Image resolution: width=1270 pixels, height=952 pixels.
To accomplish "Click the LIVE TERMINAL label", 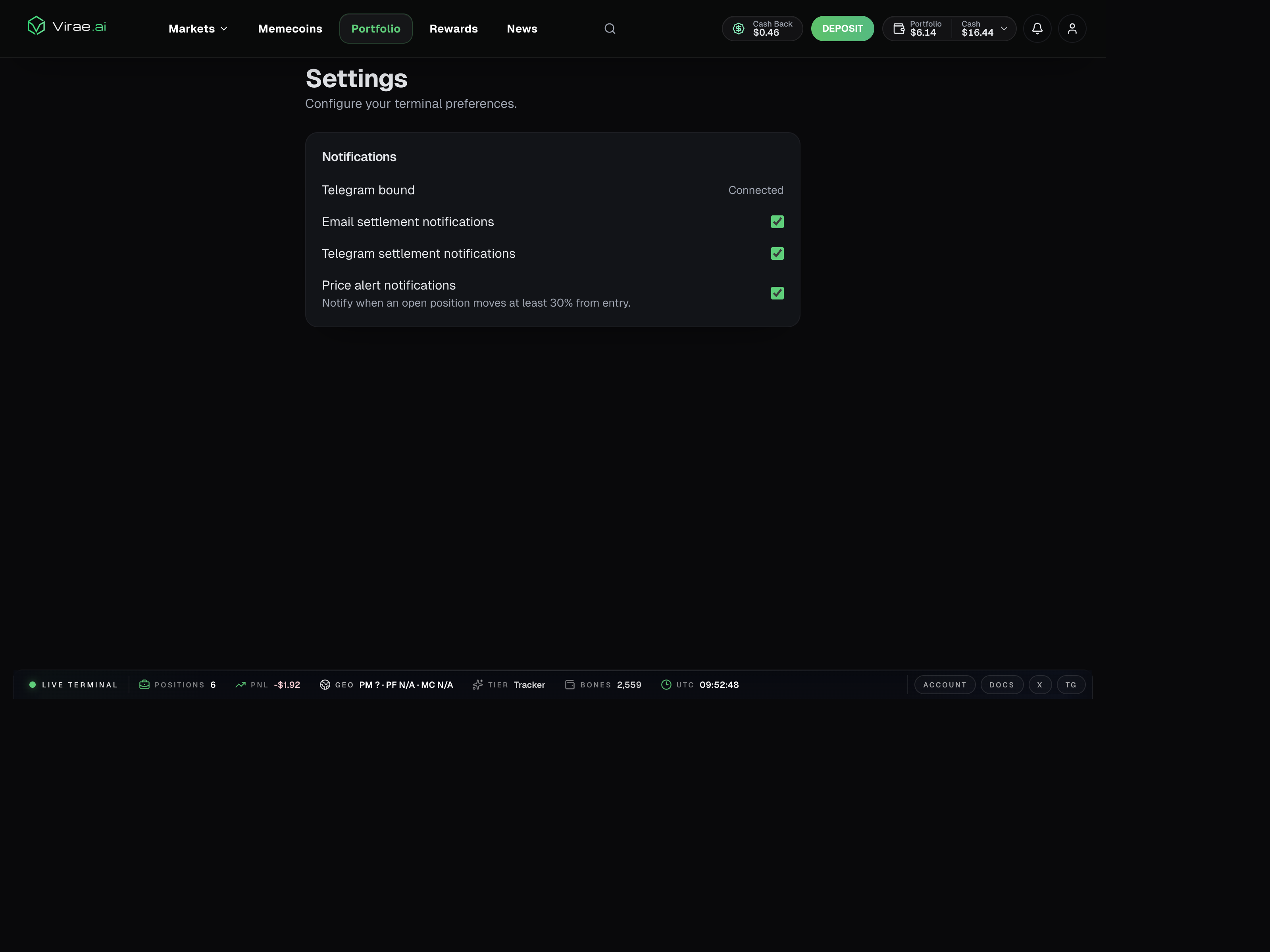I will (80, 685).
